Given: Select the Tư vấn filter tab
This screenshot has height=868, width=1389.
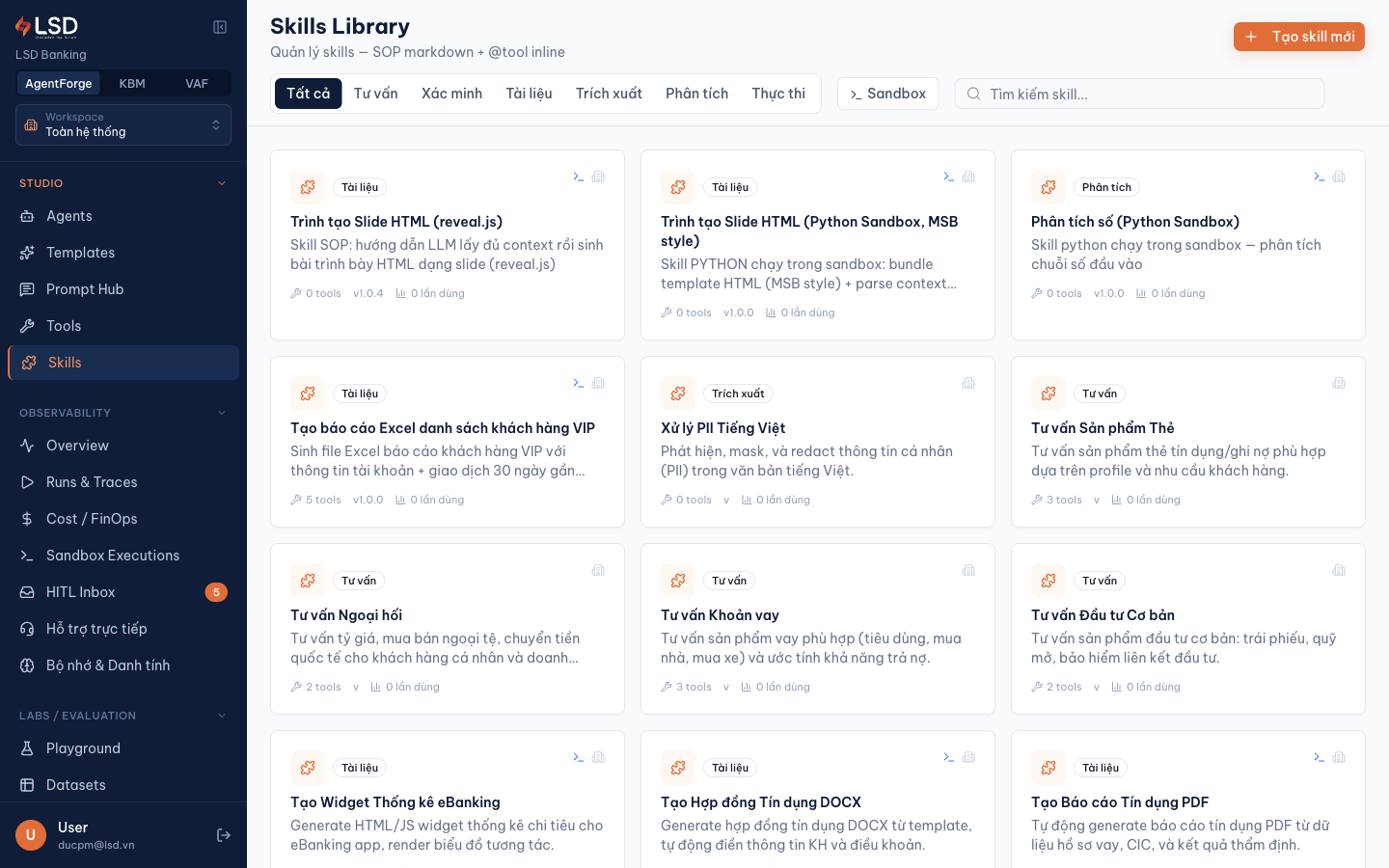Looking at the screenshot, I should (375, 94).
